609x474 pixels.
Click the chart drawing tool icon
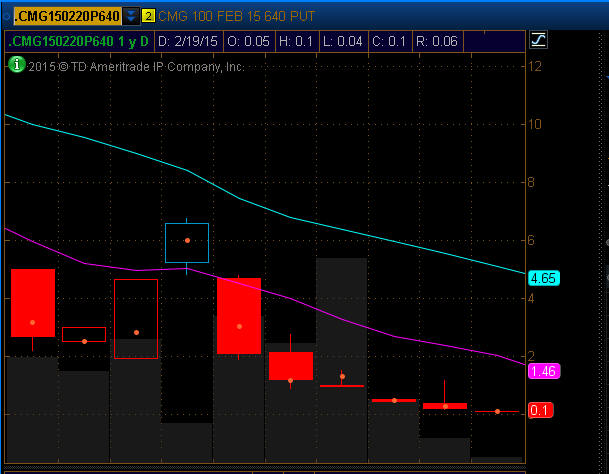click(x=538, y=40)
